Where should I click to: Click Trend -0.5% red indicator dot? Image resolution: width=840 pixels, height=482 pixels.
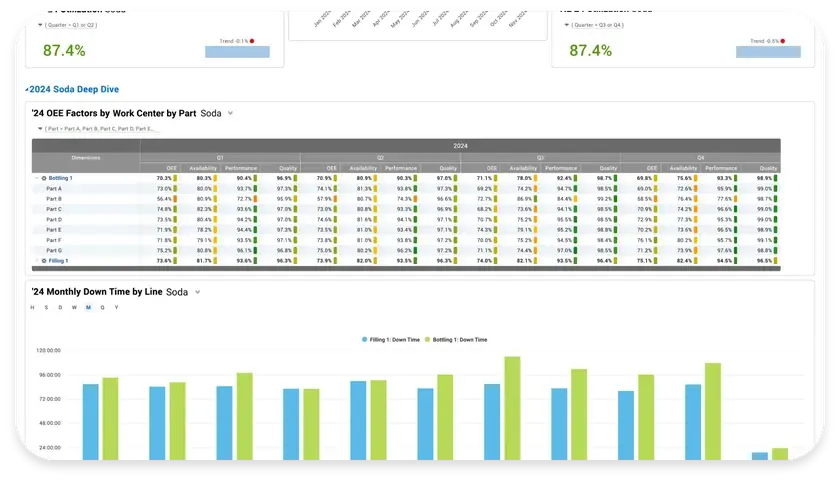(783, 41)
